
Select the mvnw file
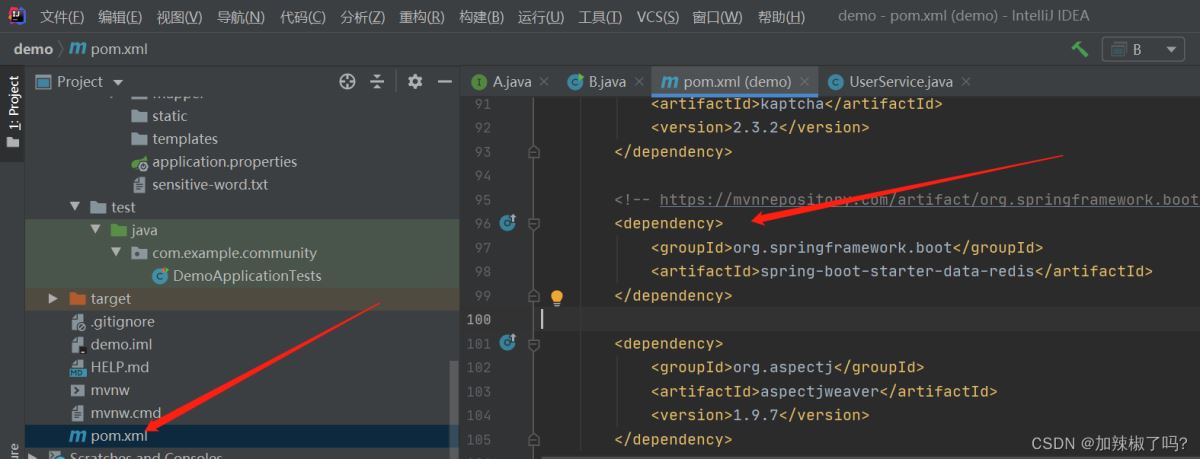100,390
